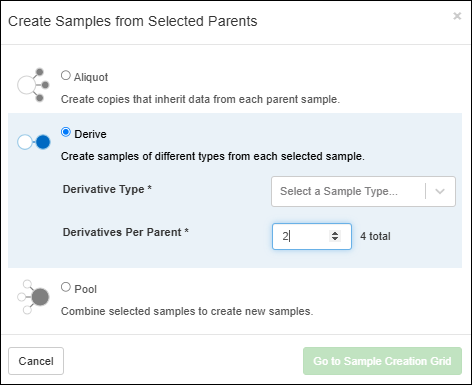Click the Derivatives Per Parent field label
This screenshot has height=385, width=472.
(x=126, y=232)
